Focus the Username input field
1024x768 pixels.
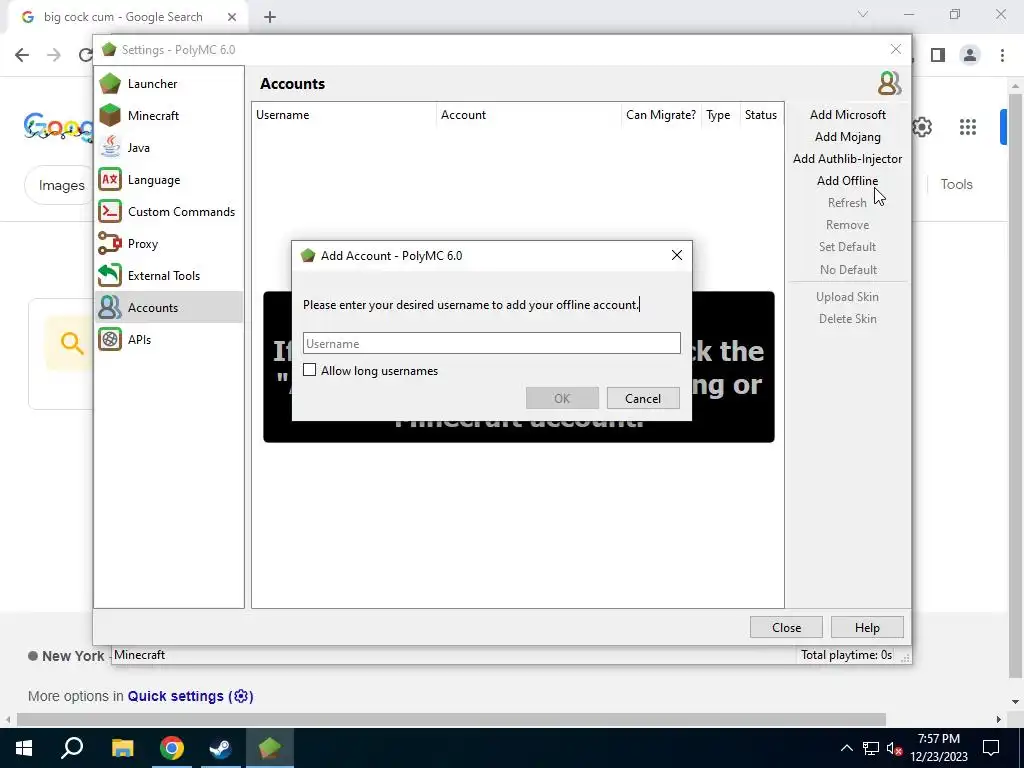click(492, 344)
